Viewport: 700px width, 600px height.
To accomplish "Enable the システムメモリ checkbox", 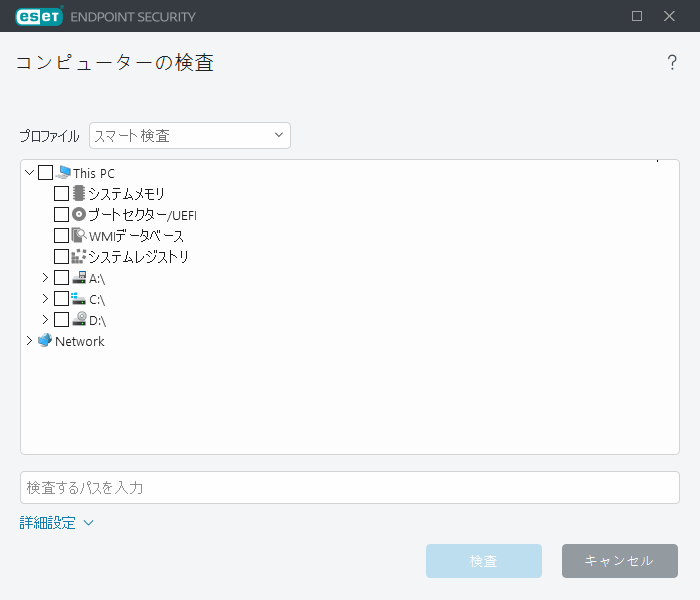I will pos(62,194).
